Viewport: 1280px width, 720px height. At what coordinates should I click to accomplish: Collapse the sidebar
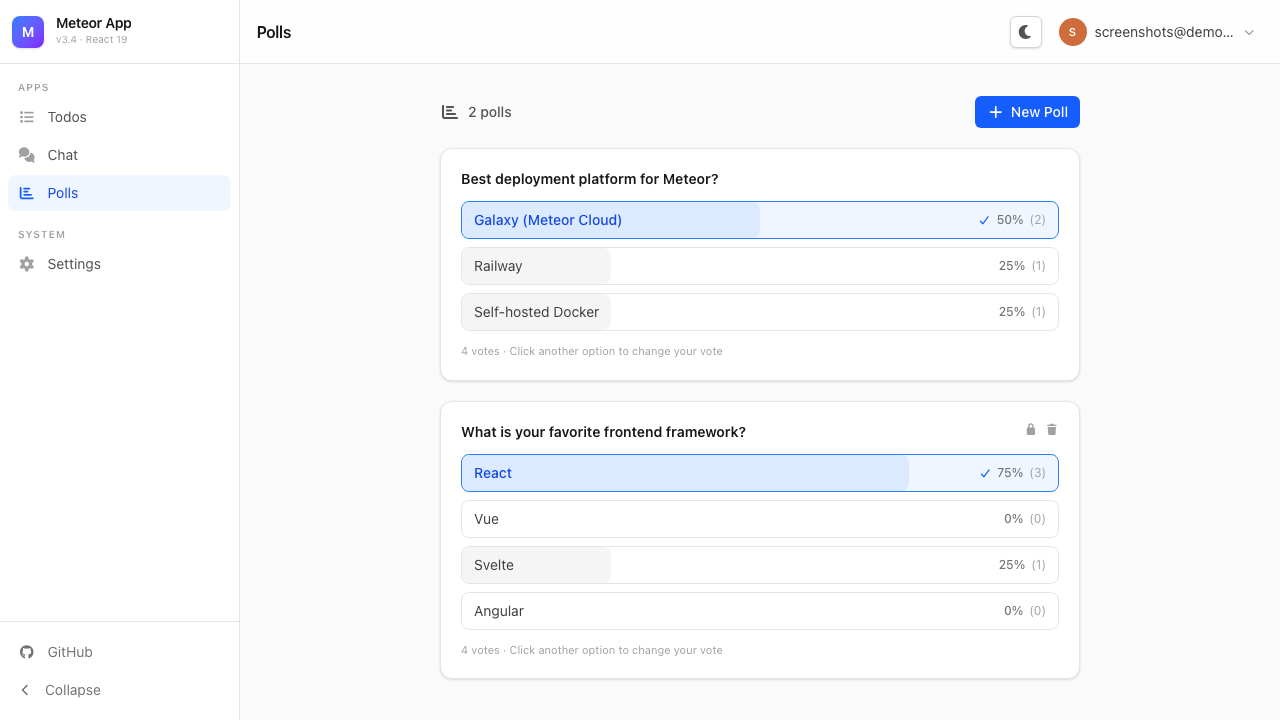click(58, 689)
